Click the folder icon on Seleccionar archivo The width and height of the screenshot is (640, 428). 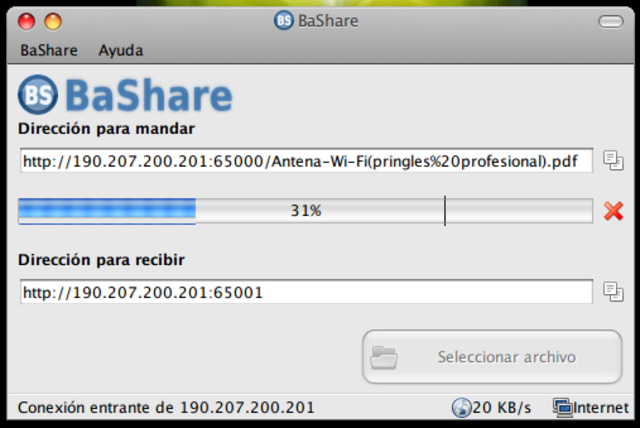pos(383,357)
